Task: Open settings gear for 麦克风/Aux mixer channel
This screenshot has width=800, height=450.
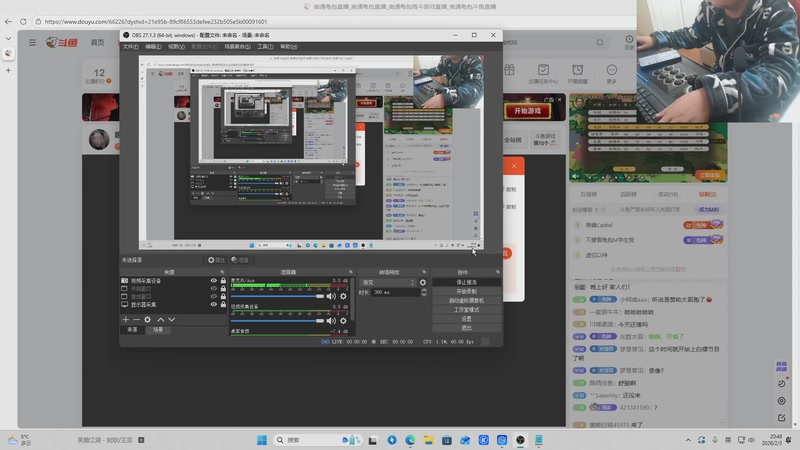Action: (343, 296)
